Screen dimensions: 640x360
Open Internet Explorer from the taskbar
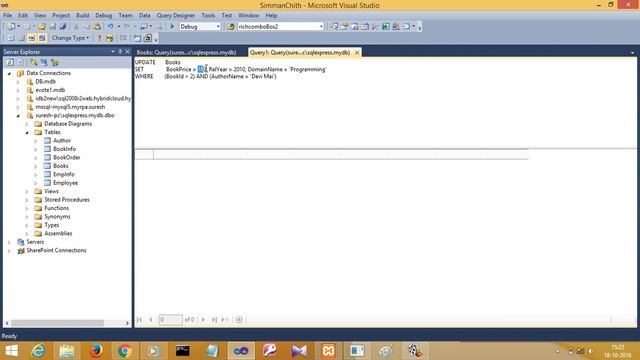pos(38,351)
